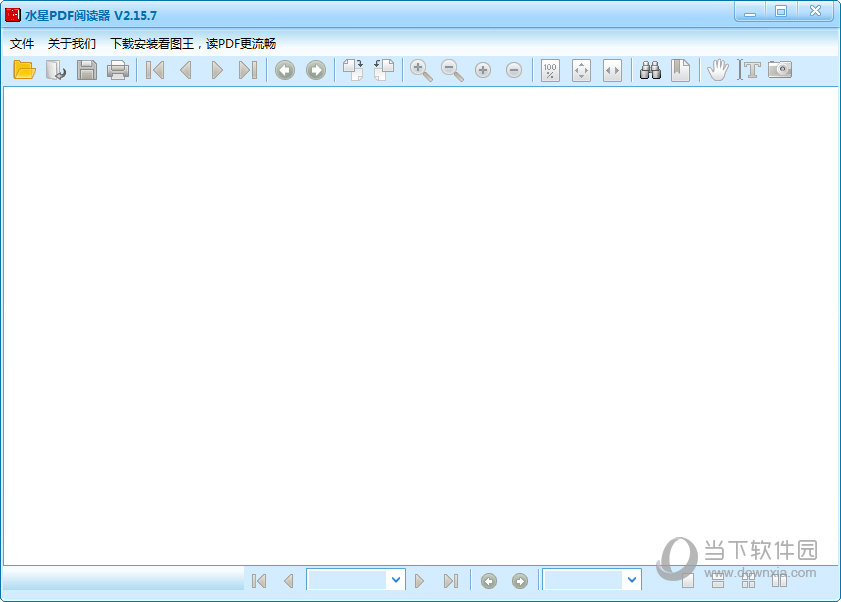Image resolution: width=841 pixels, height=602 pixels.
Task: Maximize the 水星PDF阅读器 window
Action: 781,12
